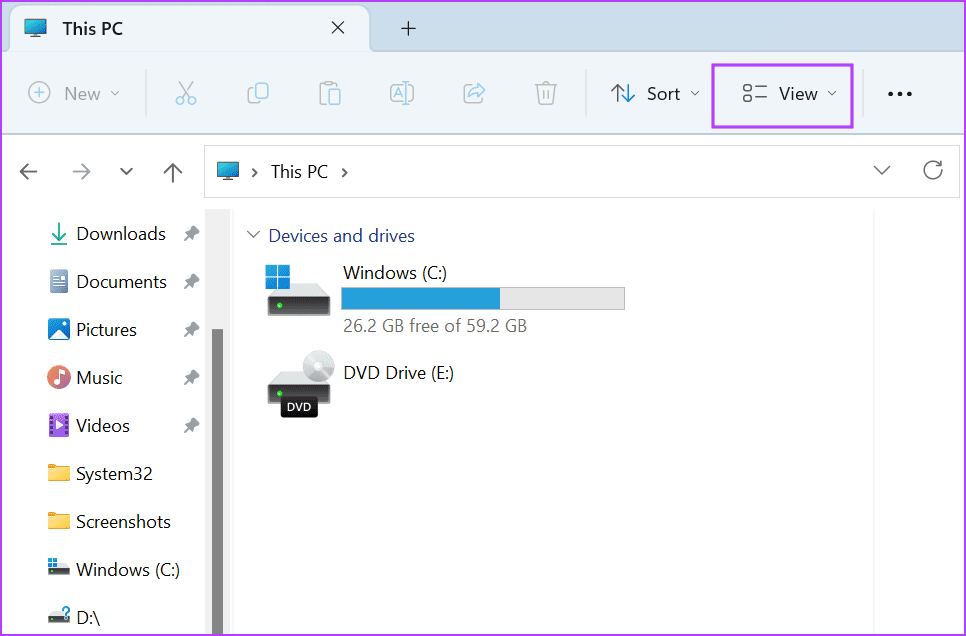Go forward with the right arrow
The width and height of the screenshot is (966, 636).
pos(81,171)
